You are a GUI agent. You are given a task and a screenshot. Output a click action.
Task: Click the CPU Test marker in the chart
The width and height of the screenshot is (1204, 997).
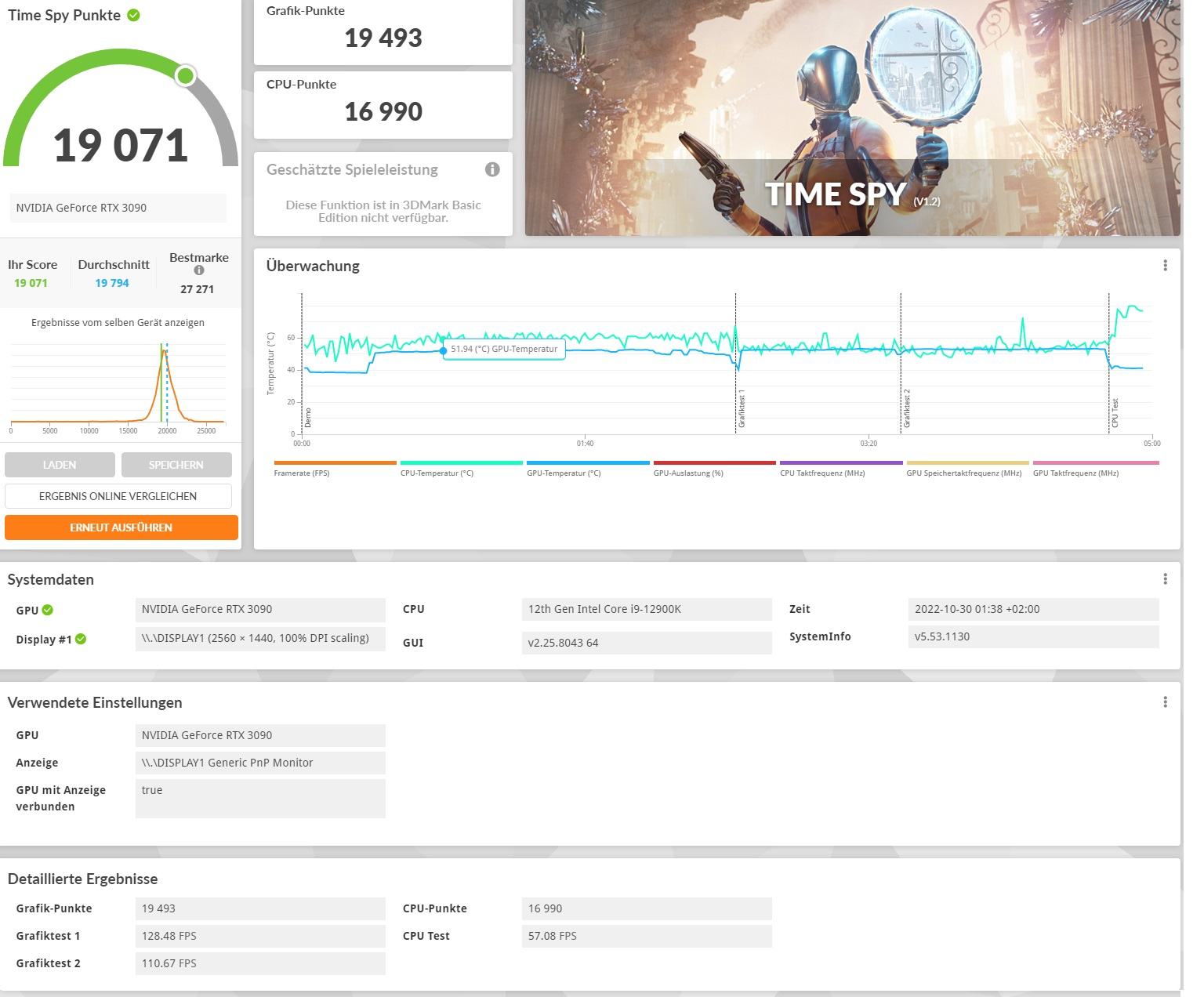click(x=1115, y=413)
